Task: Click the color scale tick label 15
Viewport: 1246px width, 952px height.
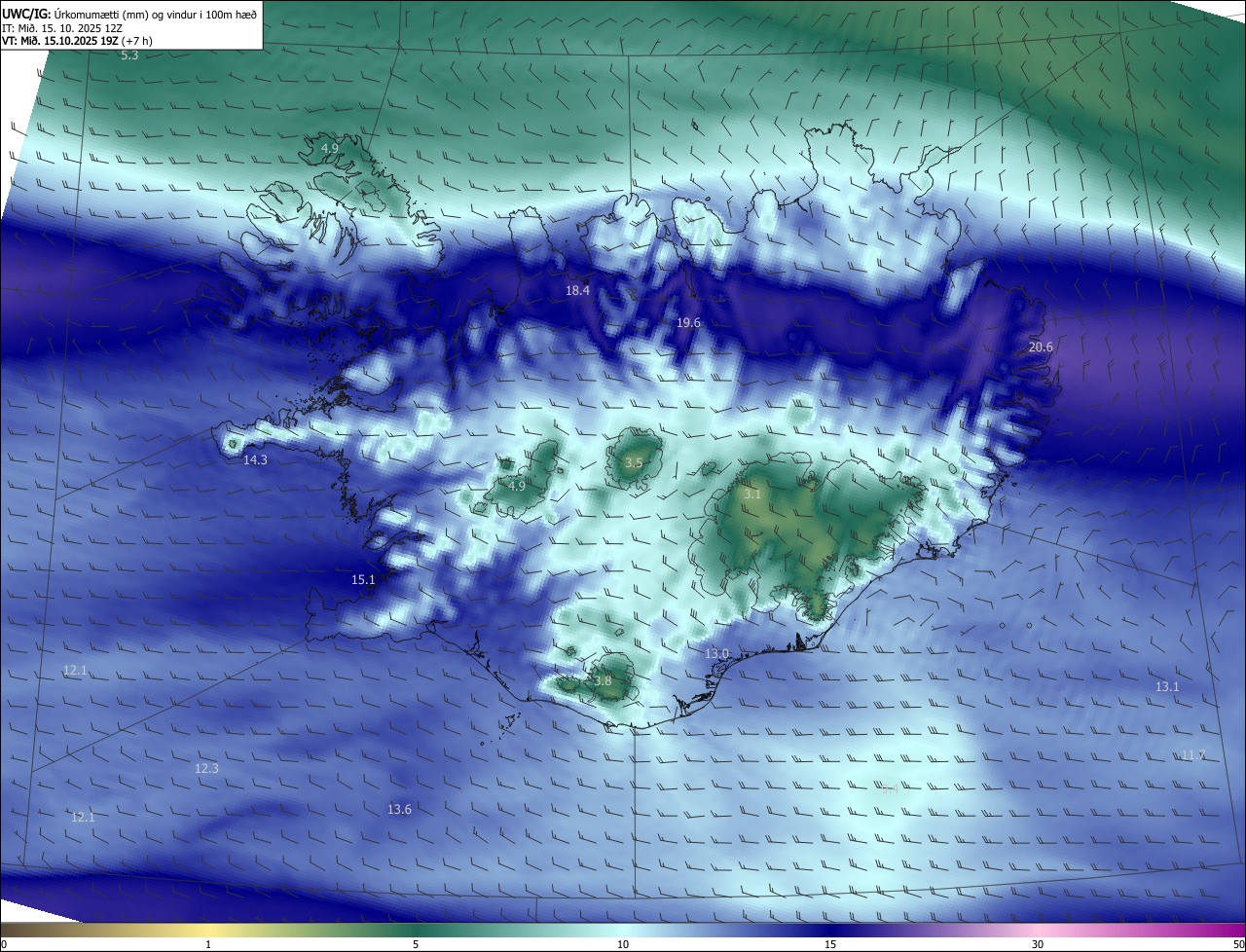Action: [x=830, y=944]
